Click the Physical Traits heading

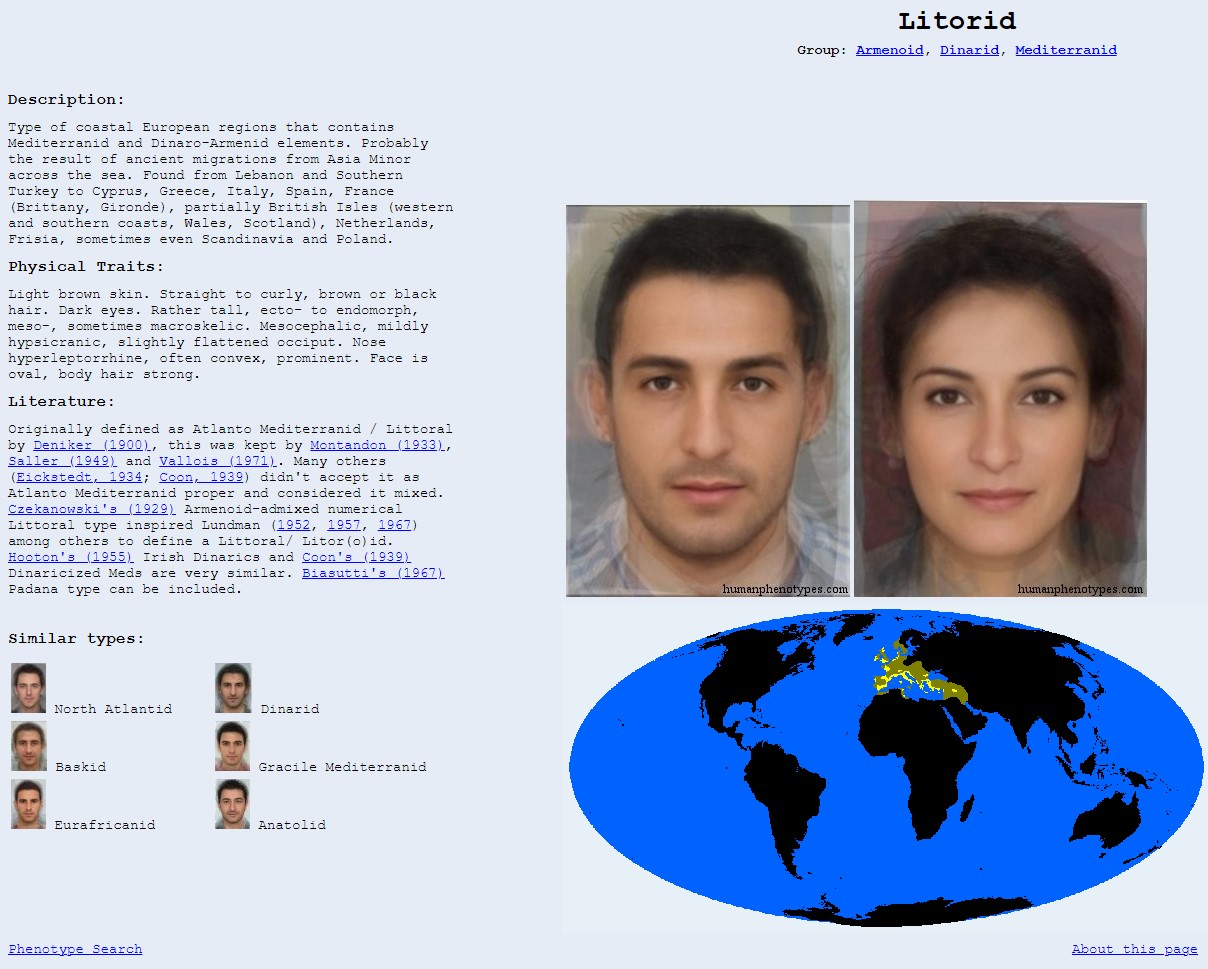pyautogui.click(x=86, y=267)
